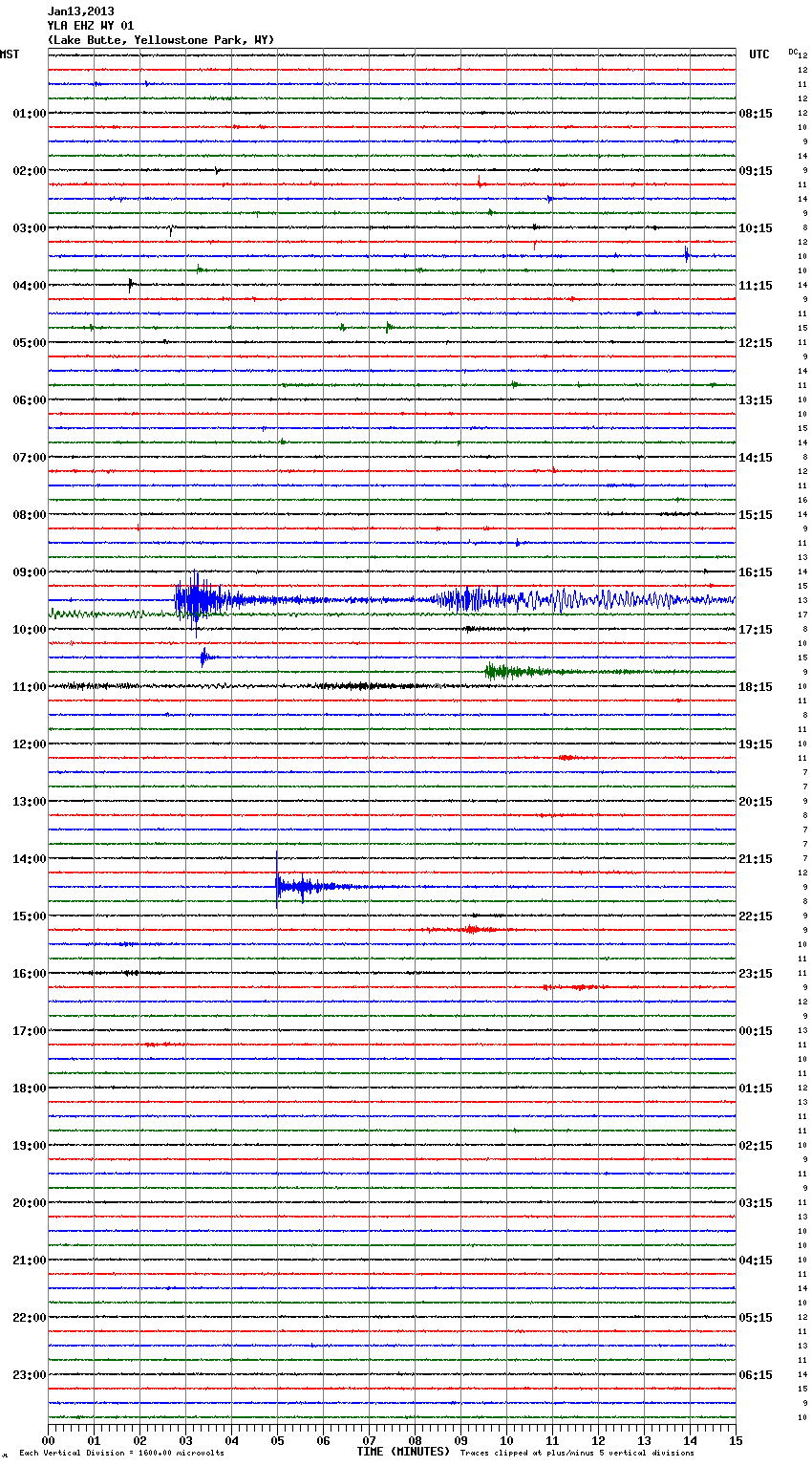This screenshot has height=1466, width=812.
Task: Select the '22:00' MST hour label
Action: click(30, 1318)
